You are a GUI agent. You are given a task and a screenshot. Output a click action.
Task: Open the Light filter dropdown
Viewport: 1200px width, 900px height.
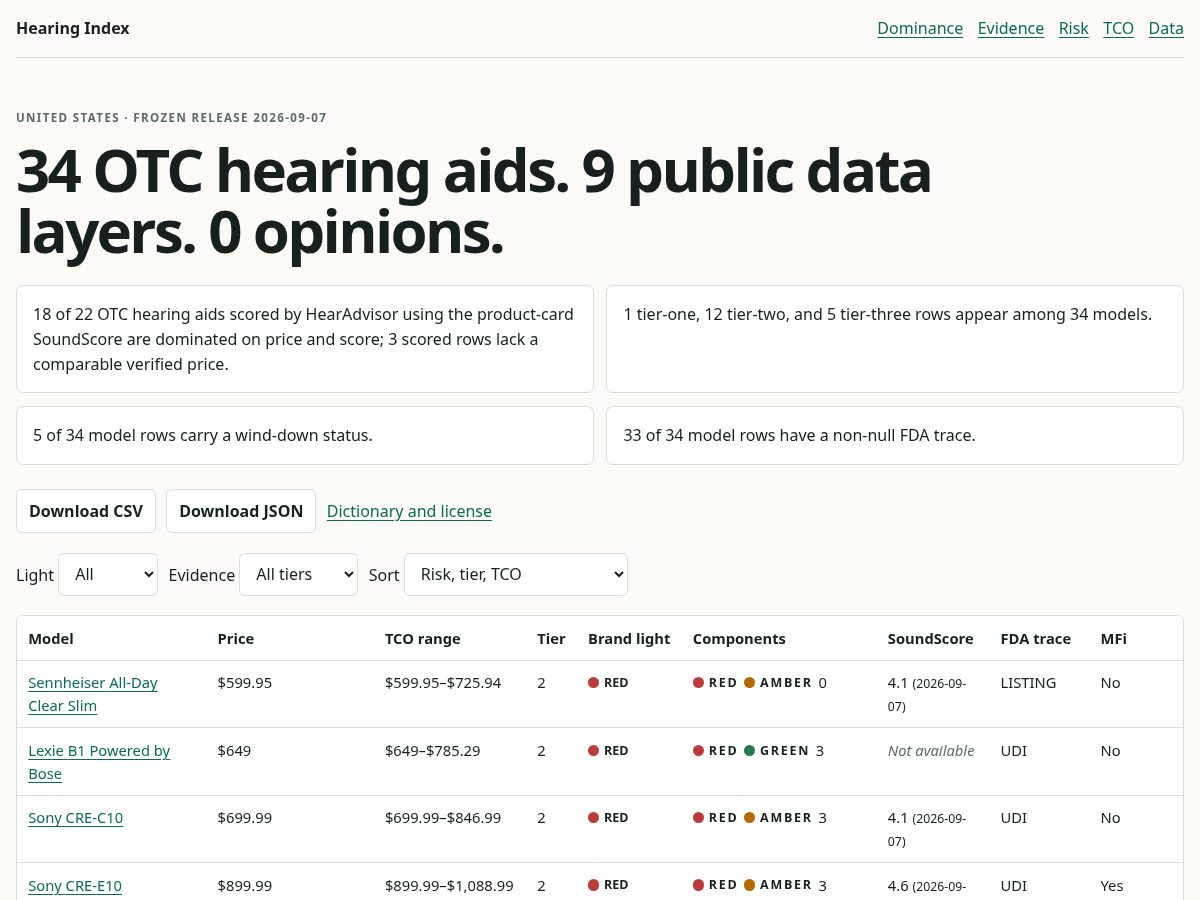pyautogui.click(x=108, y=574)
